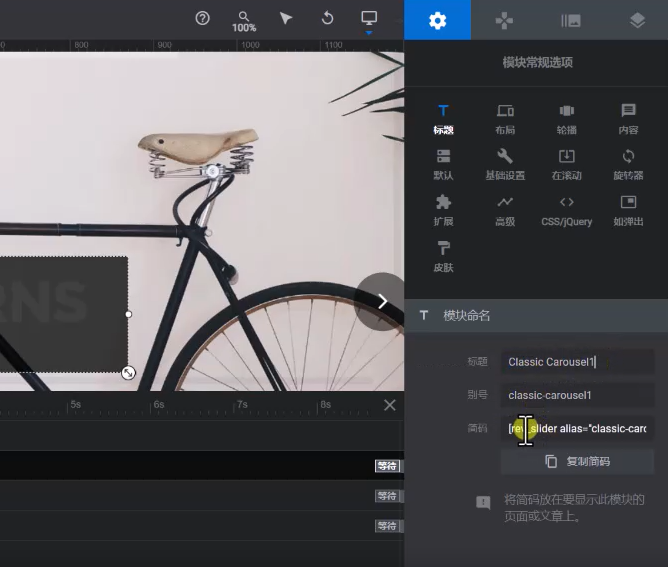Screen dimensions: 668x567
Task: Click the 6s mark on timeline ruler
Action: click(158, 404)
